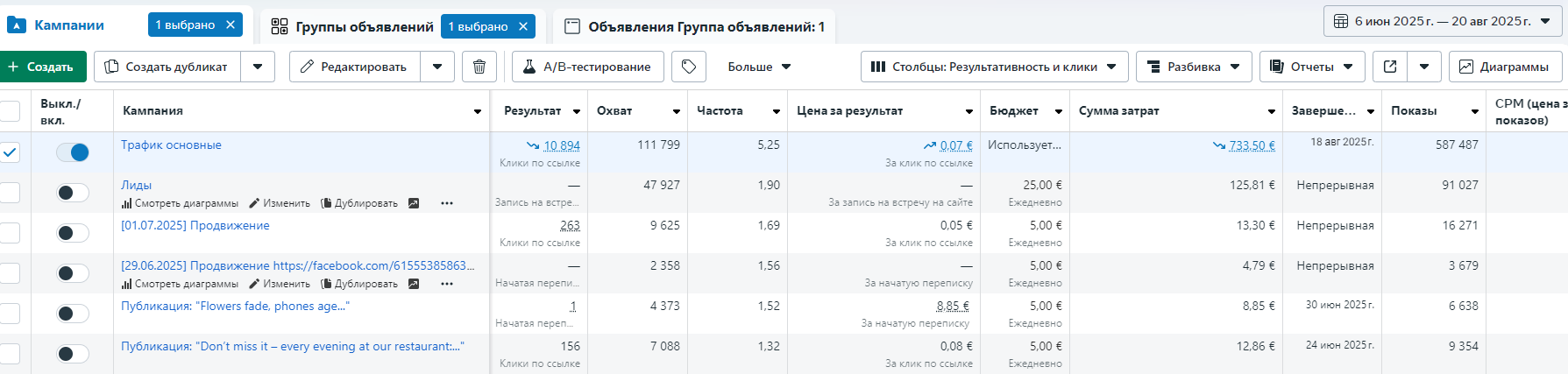This screenshot has width=1568, height=374.
Task: Click the three-dots menu in Лиды row
Action: pos(447,203)
